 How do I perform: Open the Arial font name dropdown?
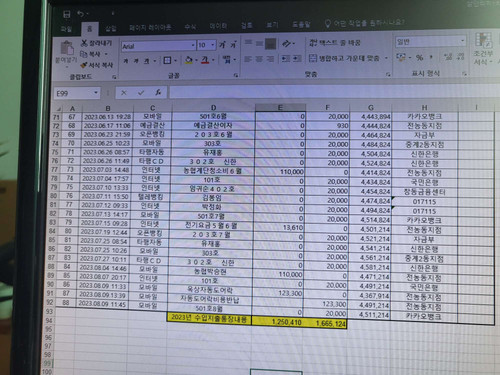[x=193, y=45]
